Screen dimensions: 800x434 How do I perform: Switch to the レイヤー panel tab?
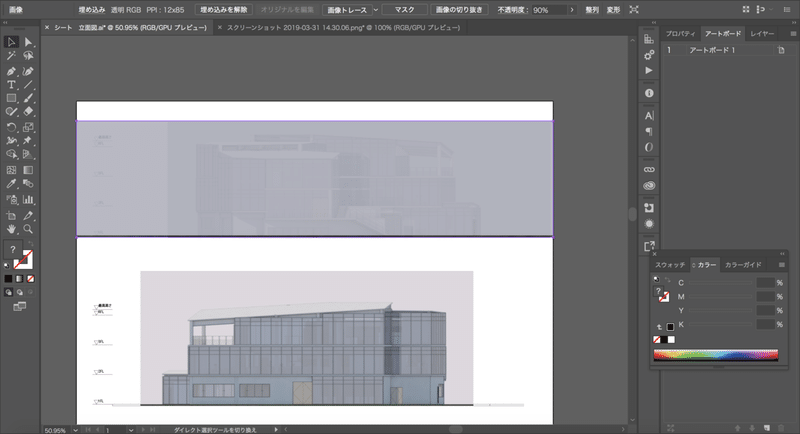tap(762, 34)
